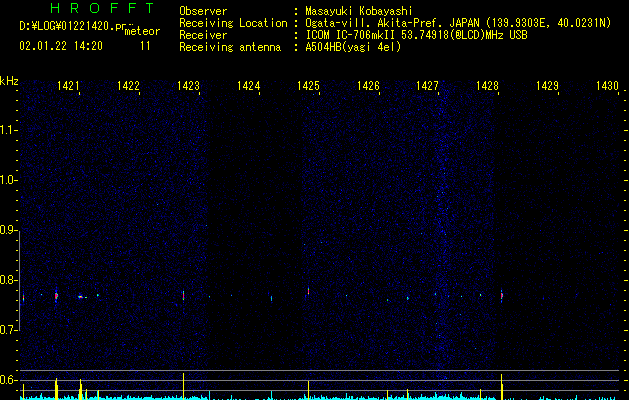The image size is (629, 400).
Task: Click the 0.8 kHz frequency label
Action: click(x=8, y=280)
